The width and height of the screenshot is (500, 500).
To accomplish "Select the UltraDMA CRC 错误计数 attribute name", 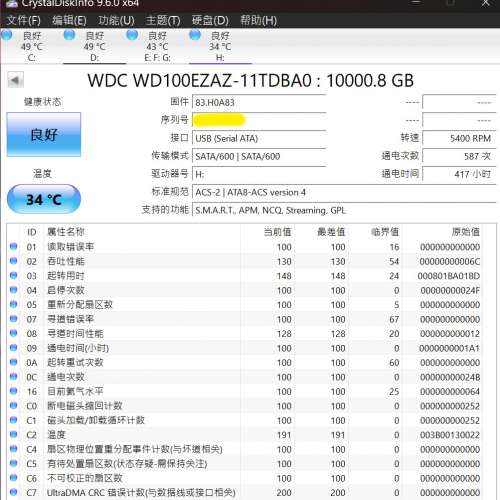I will click(141, 493).
